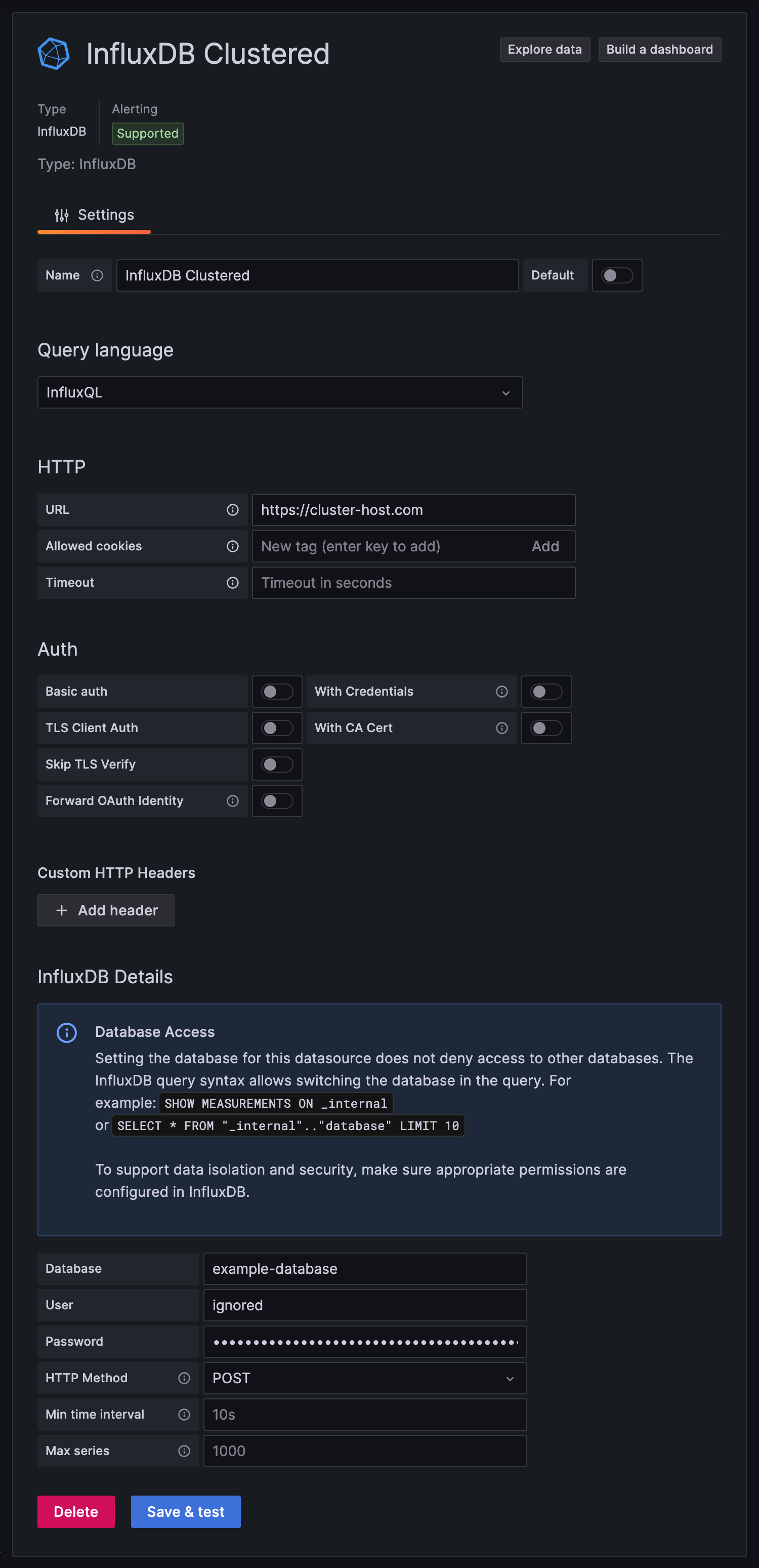Click the Allowed cookies info icon
The height and width of the screenshot is (1568, 759).
tap(232, 546)
